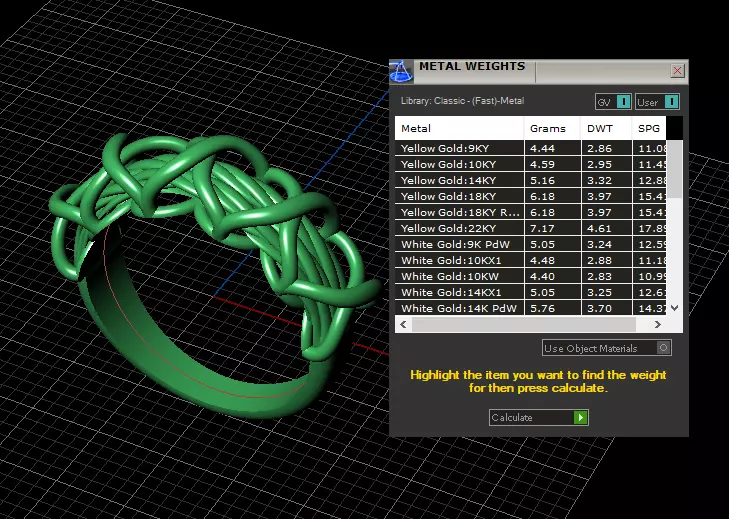
Task: Click the METAL WEIGHTS title bar
Action: click(541, 71)
